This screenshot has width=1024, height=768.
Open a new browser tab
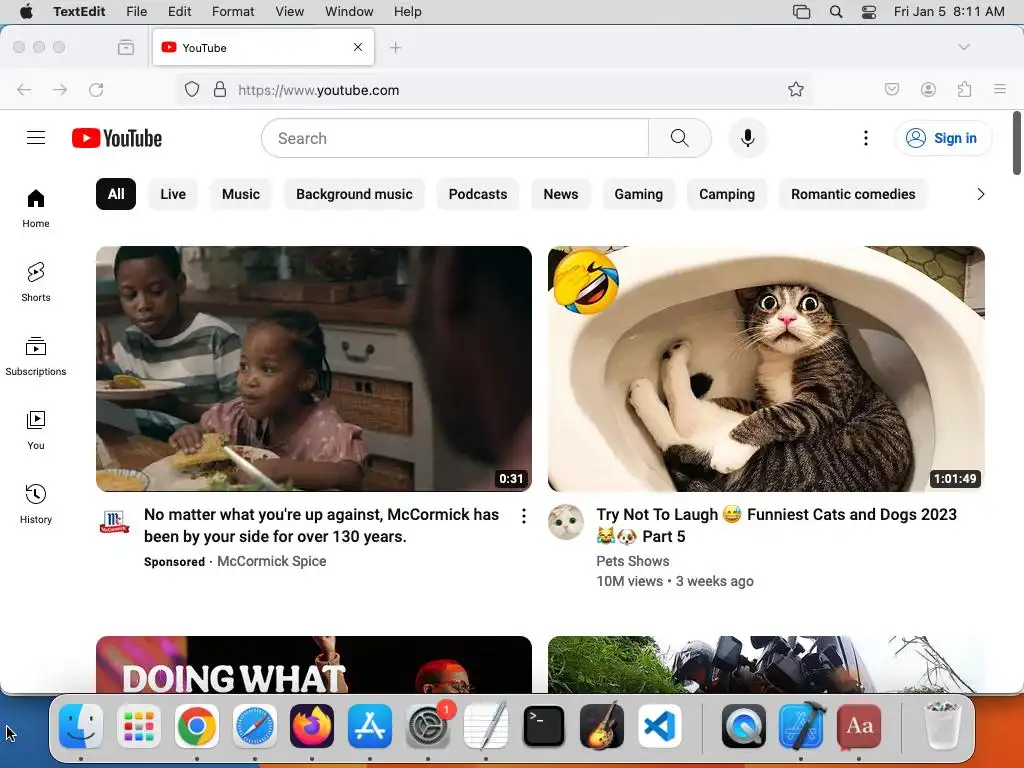pyautogui.click(x=396, y=48)
